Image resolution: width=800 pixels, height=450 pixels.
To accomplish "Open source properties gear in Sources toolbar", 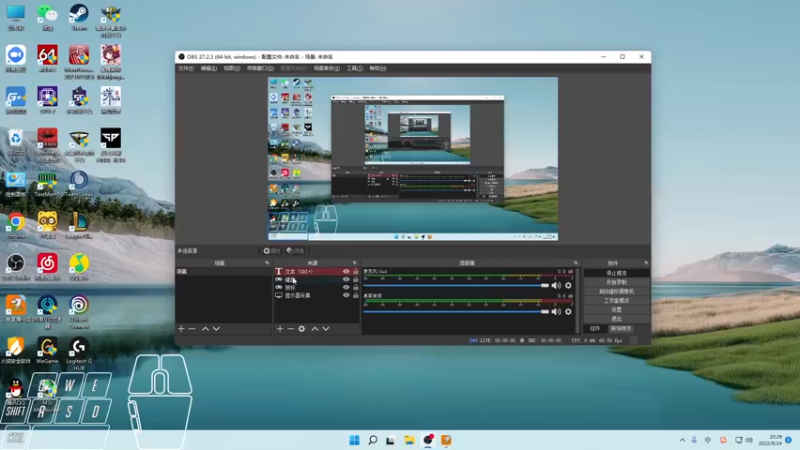I will pos(301,328).
